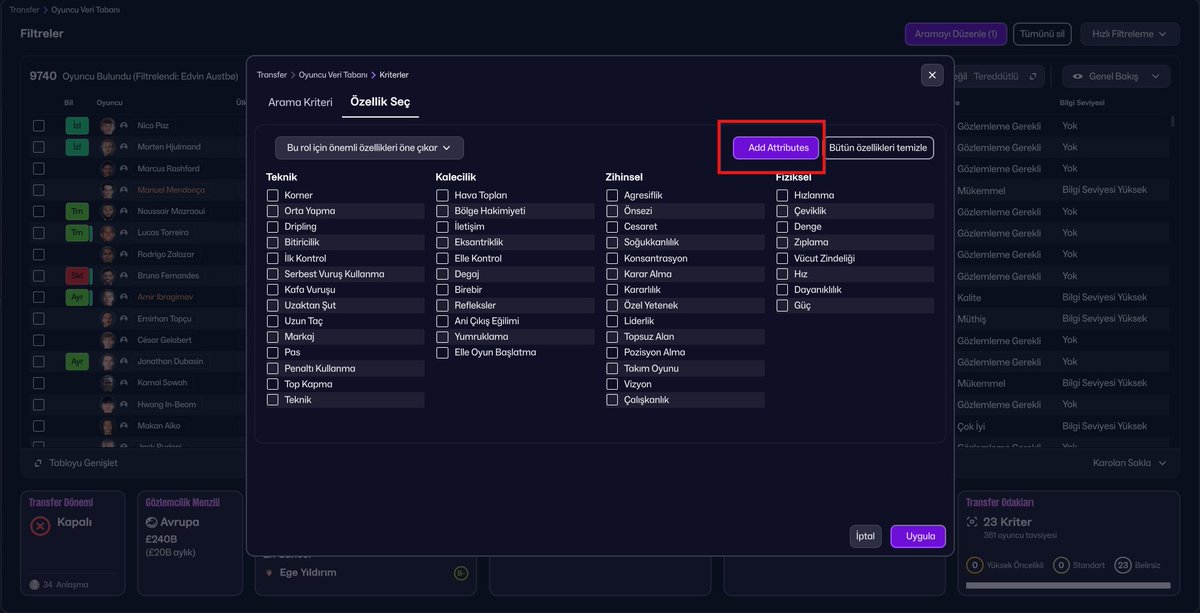Click the icon beside 23 Kriter

pyautogui.click(x=972, y=522)
